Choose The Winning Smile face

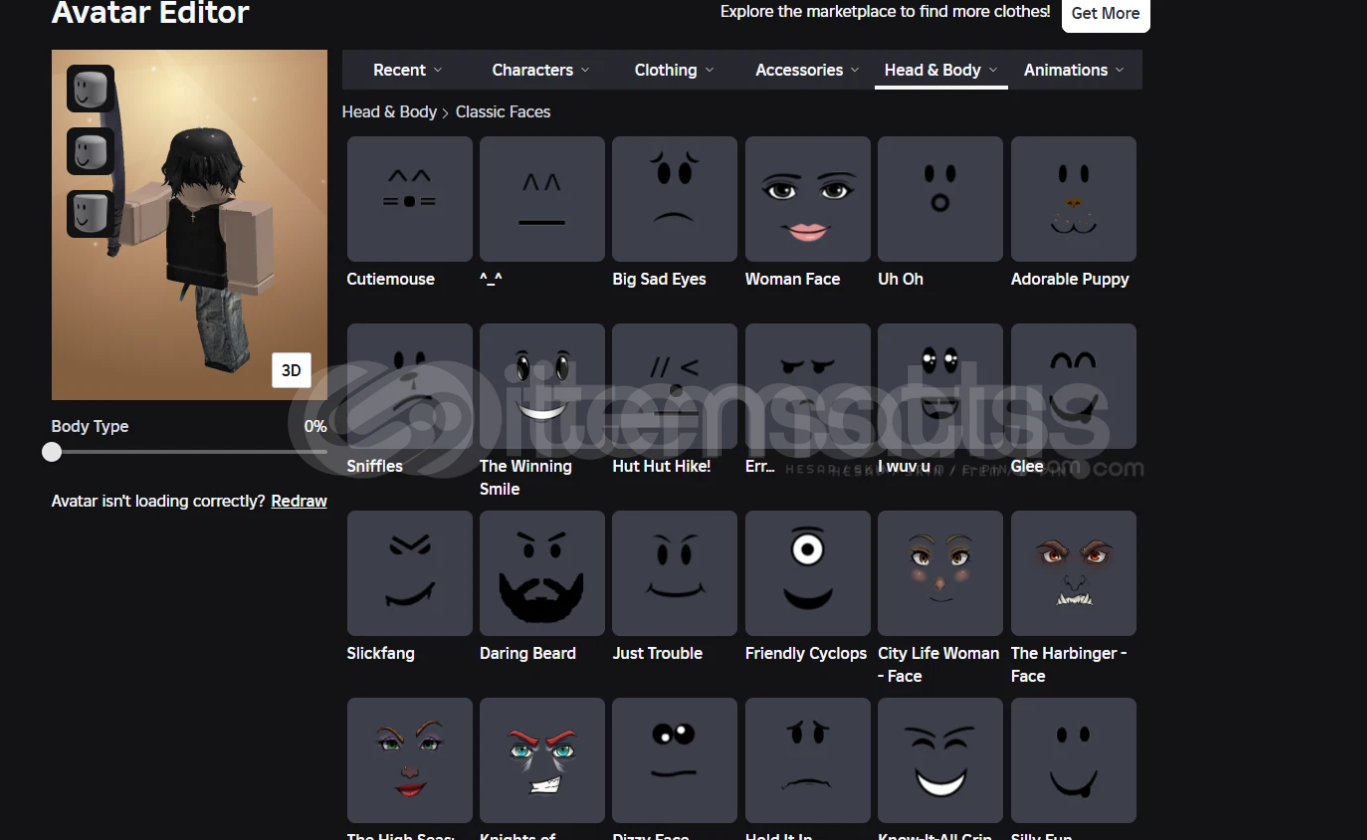click(542, 386)
